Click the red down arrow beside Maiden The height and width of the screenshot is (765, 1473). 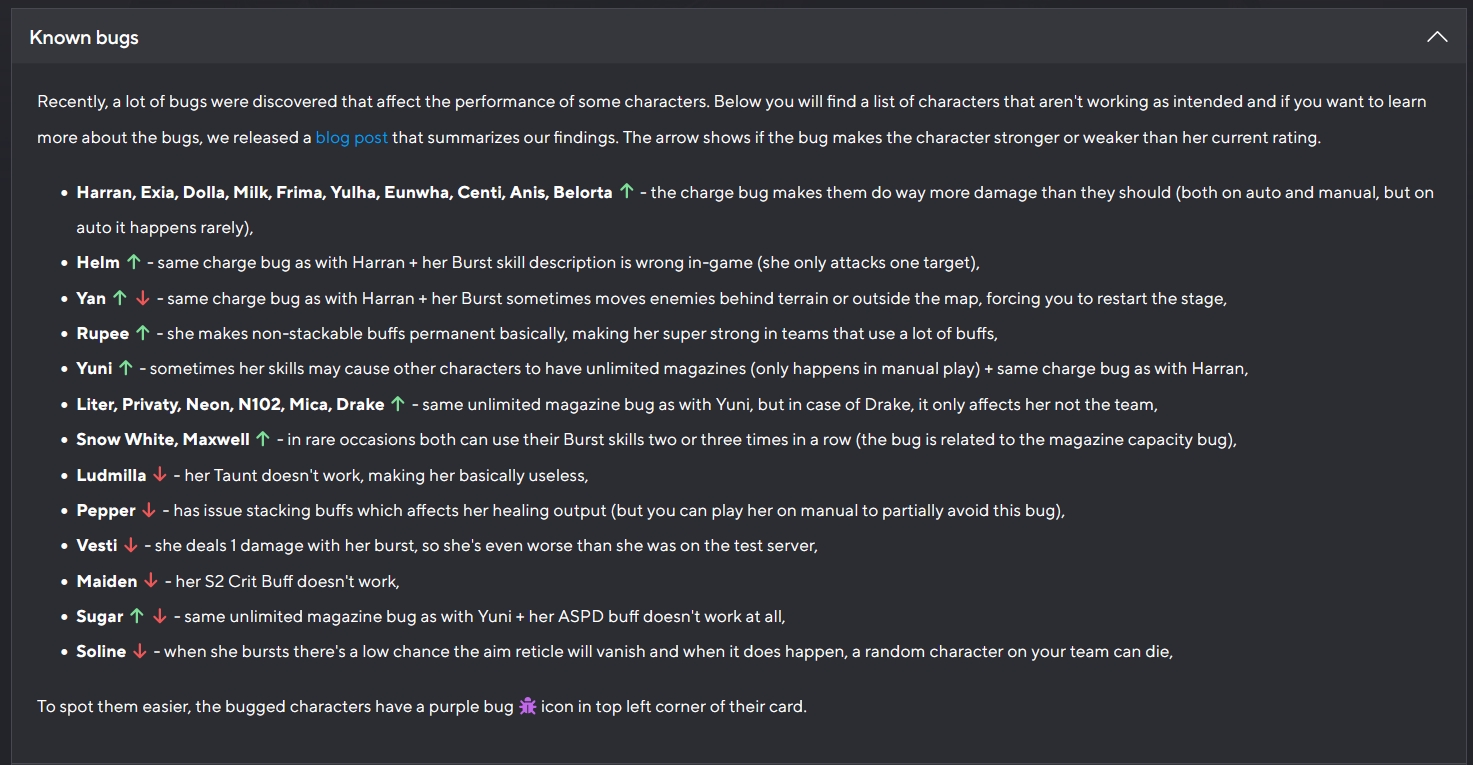pyautogui.click(x=151, y=581)
